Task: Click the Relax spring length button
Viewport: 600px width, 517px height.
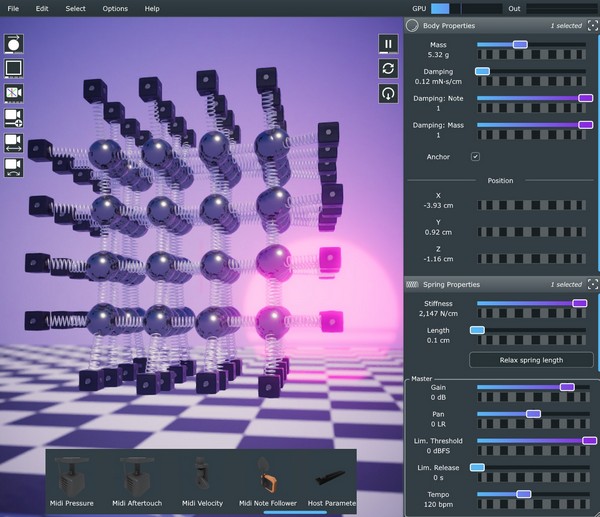Action: [531, 360]
